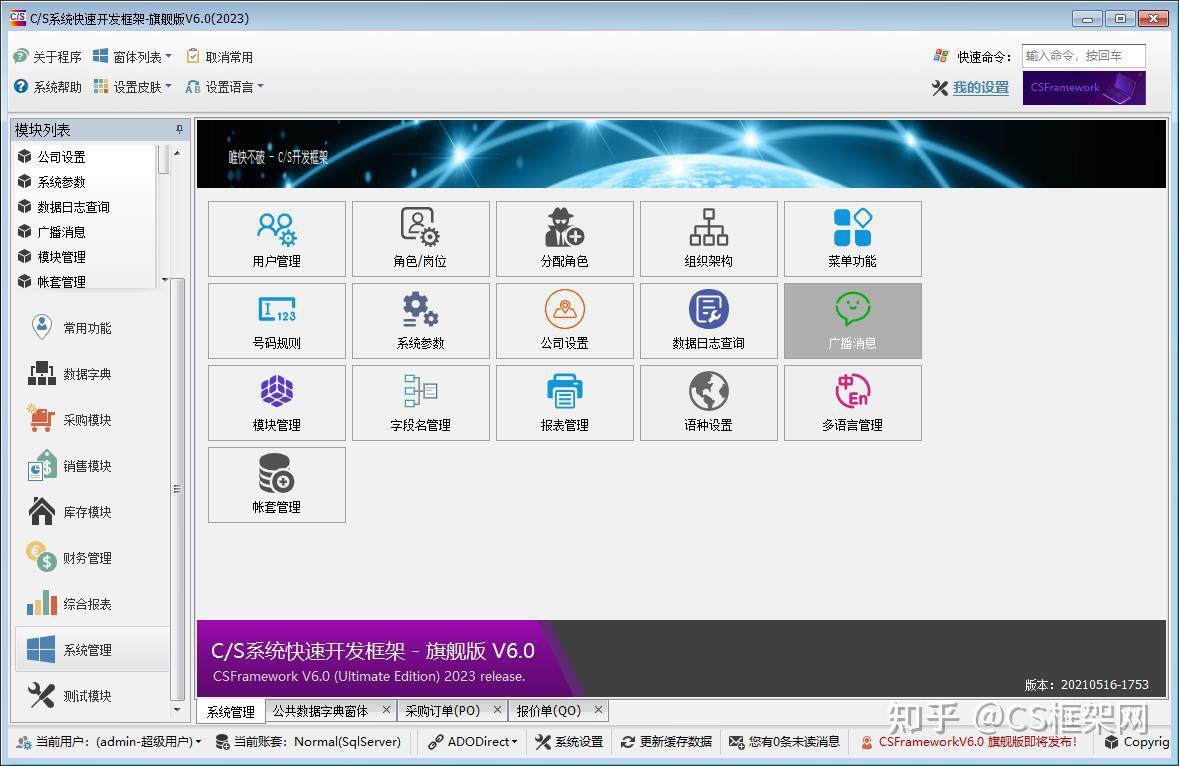
Task: Open the 角色/岗位 module tile
Action: click(420, 238)
